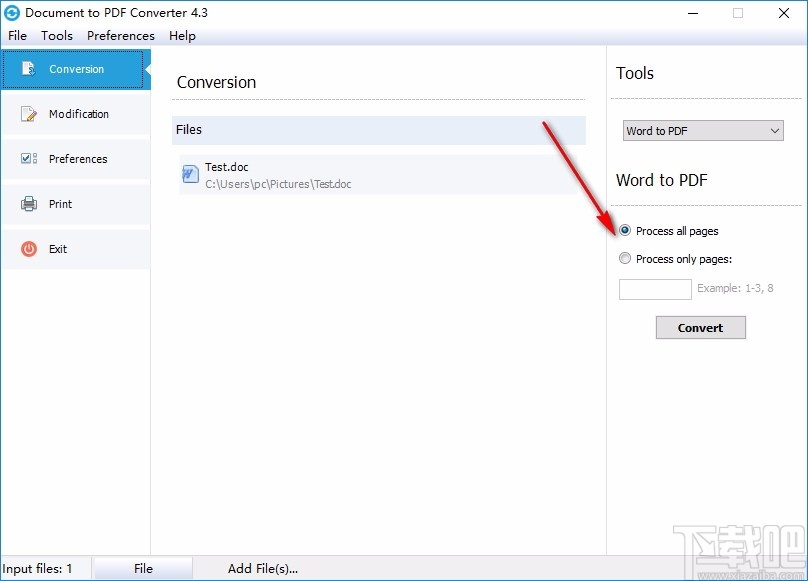Click the red Exit power icon

(x=28, y=249)
